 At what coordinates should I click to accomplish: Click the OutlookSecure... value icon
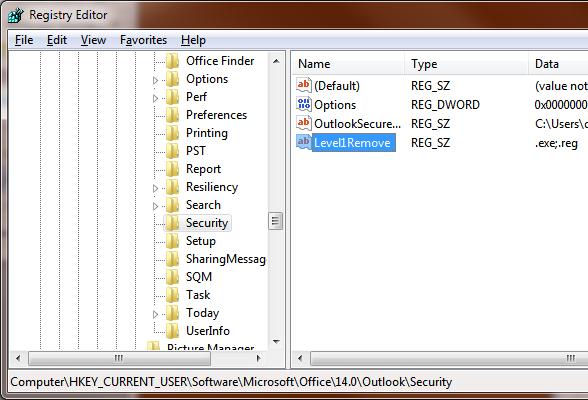(x=303, y=123)
